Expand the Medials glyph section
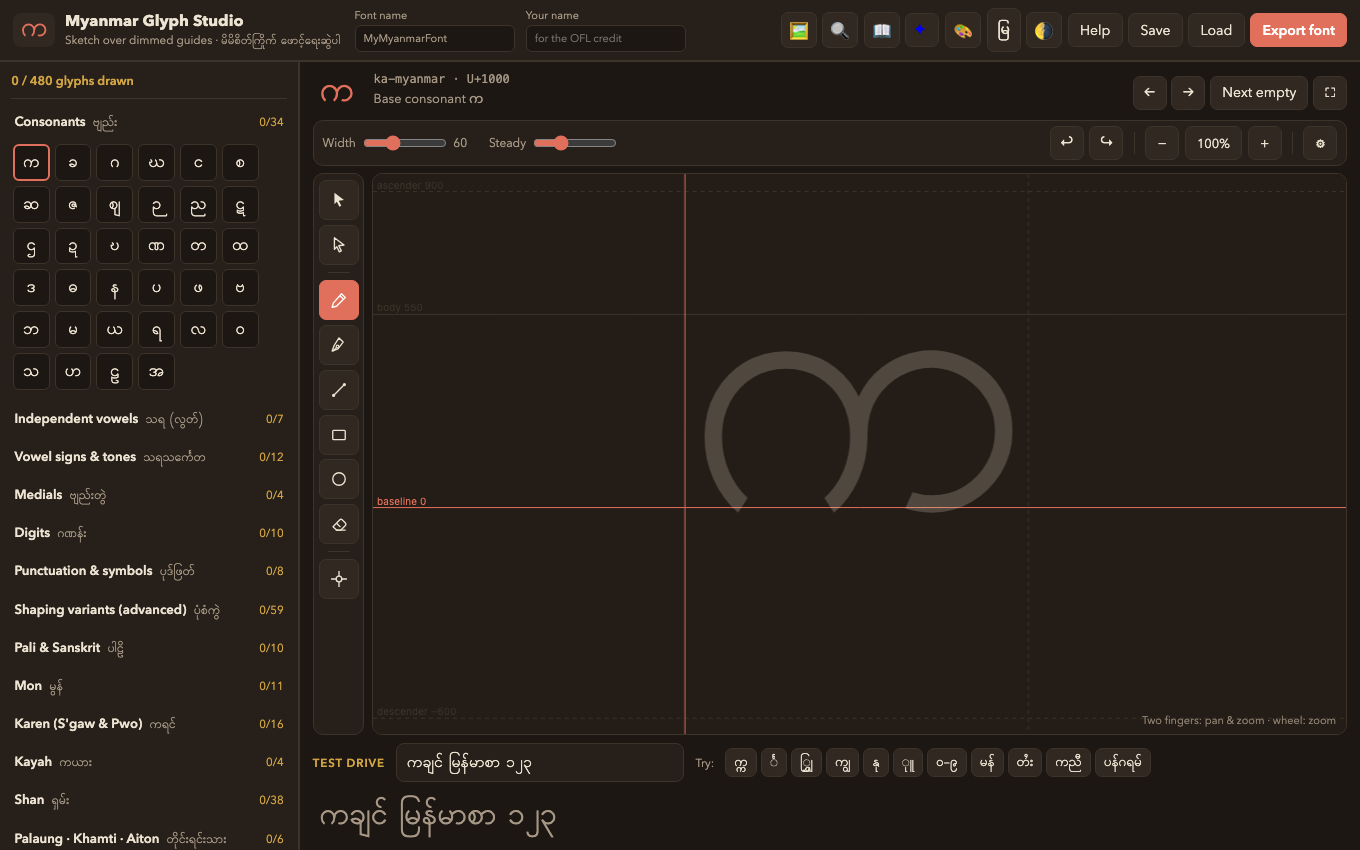 click(x=149, y=495)
